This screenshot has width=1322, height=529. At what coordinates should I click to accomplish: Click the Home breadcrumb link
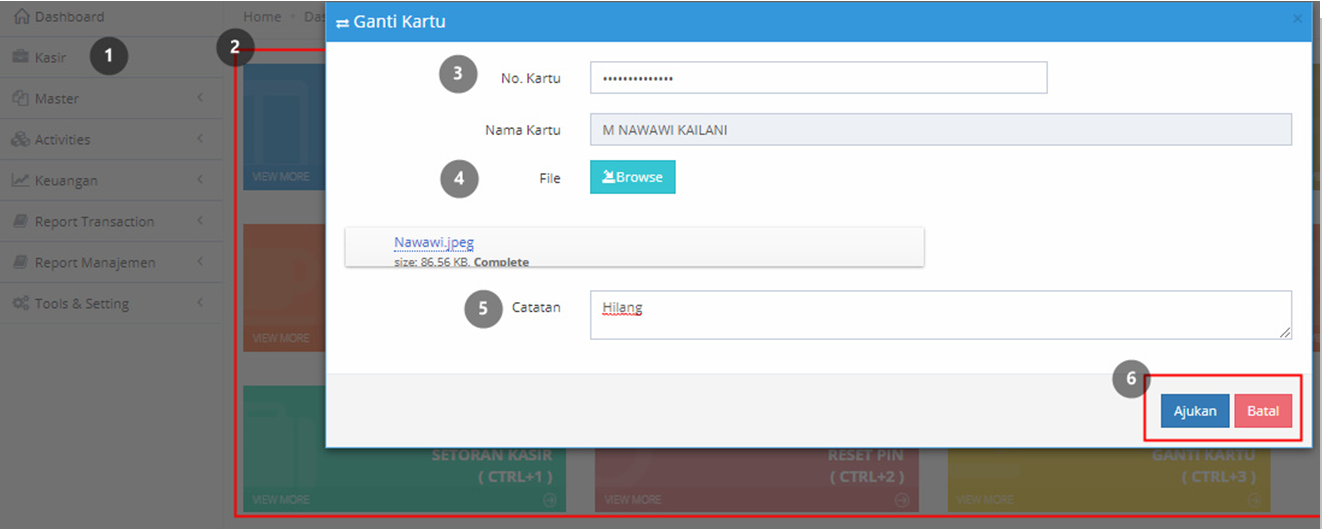pyautogui.click(x=262, y=17)
